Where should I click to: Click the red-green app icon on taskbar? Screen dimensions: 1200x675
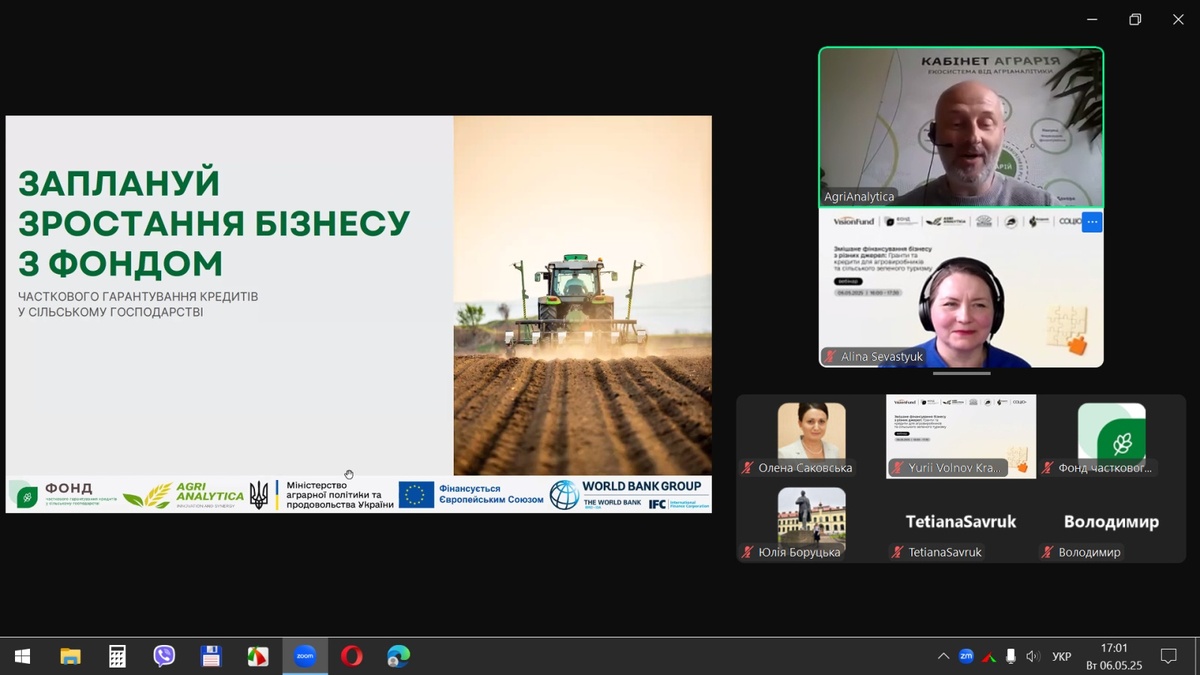[x=258, y=656]
